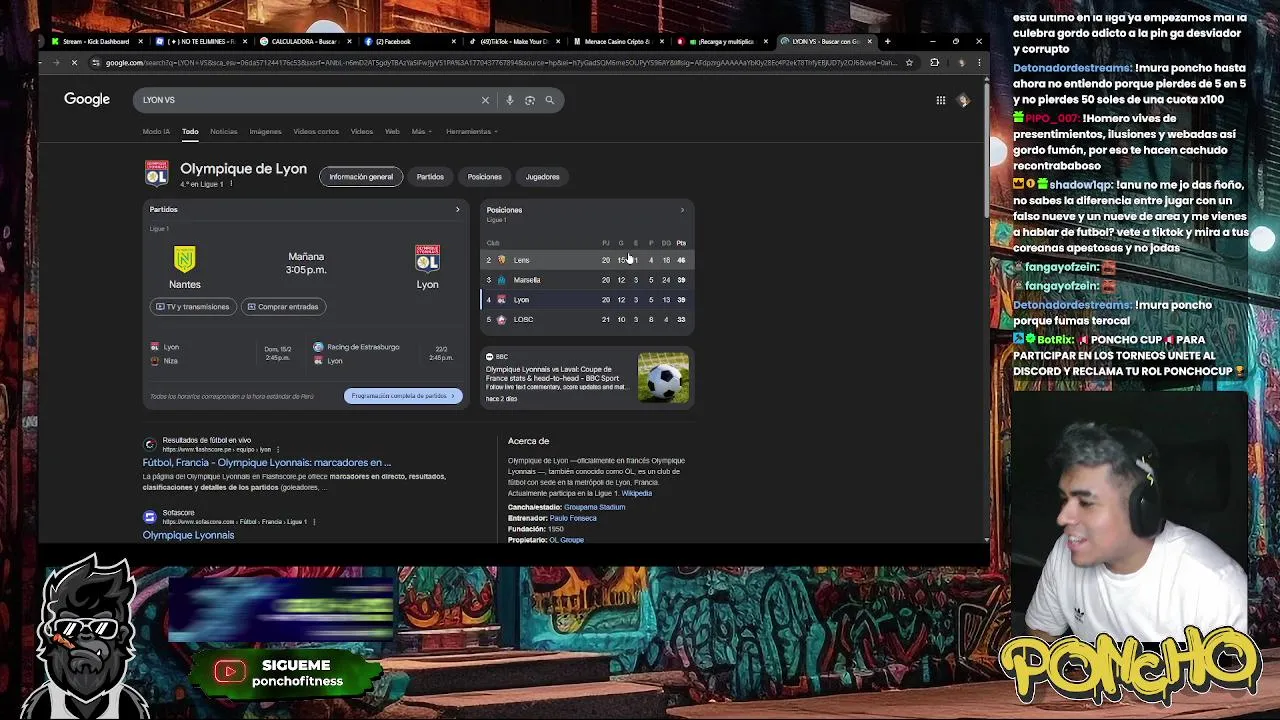
Task: Open Racing de Estrasburgo vs Lyon fixture
Action: tap(385, 354)
